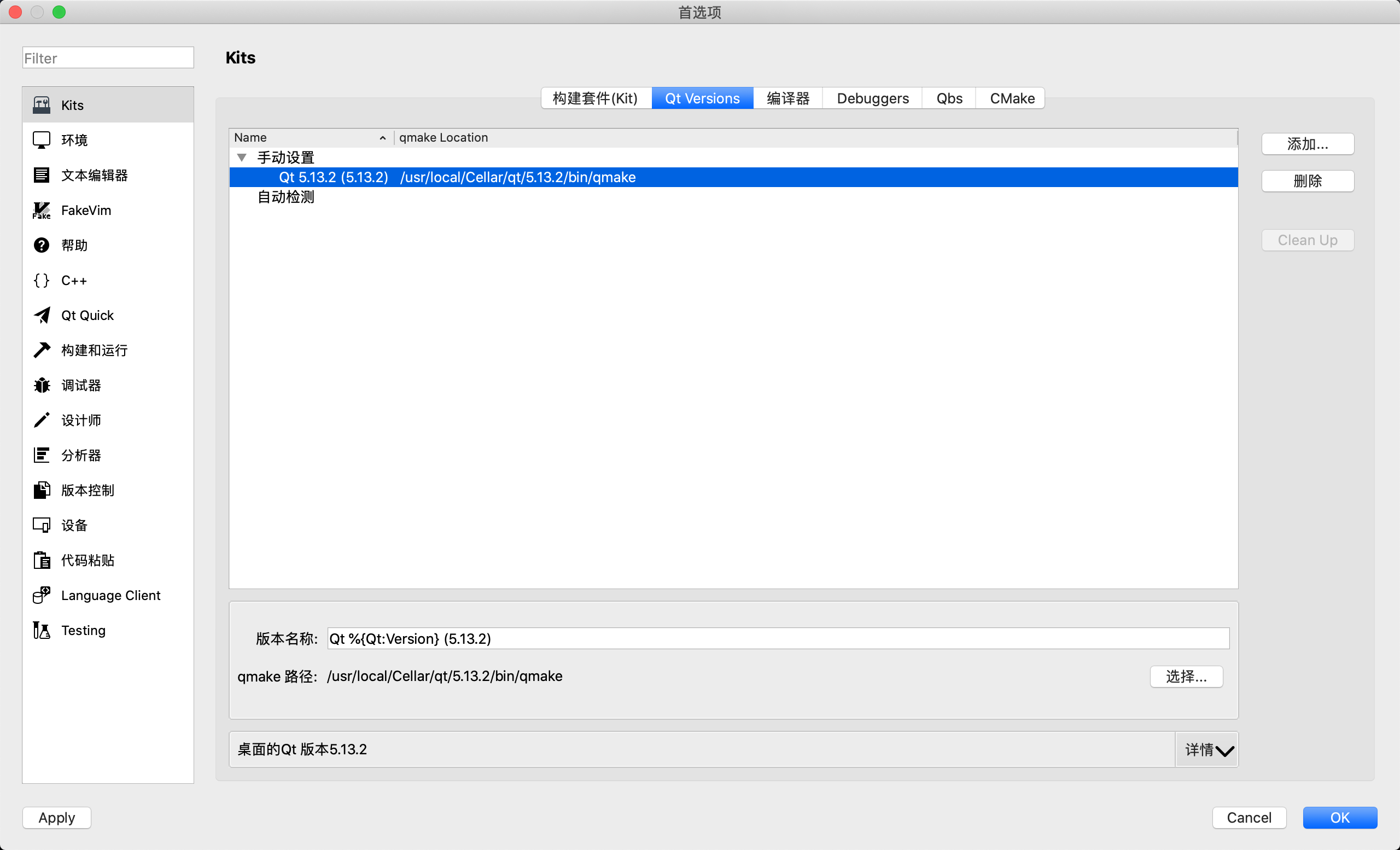Click the 构建和运行 sidebar label
The image size is (1400, 850).
[x=94, y=351]
